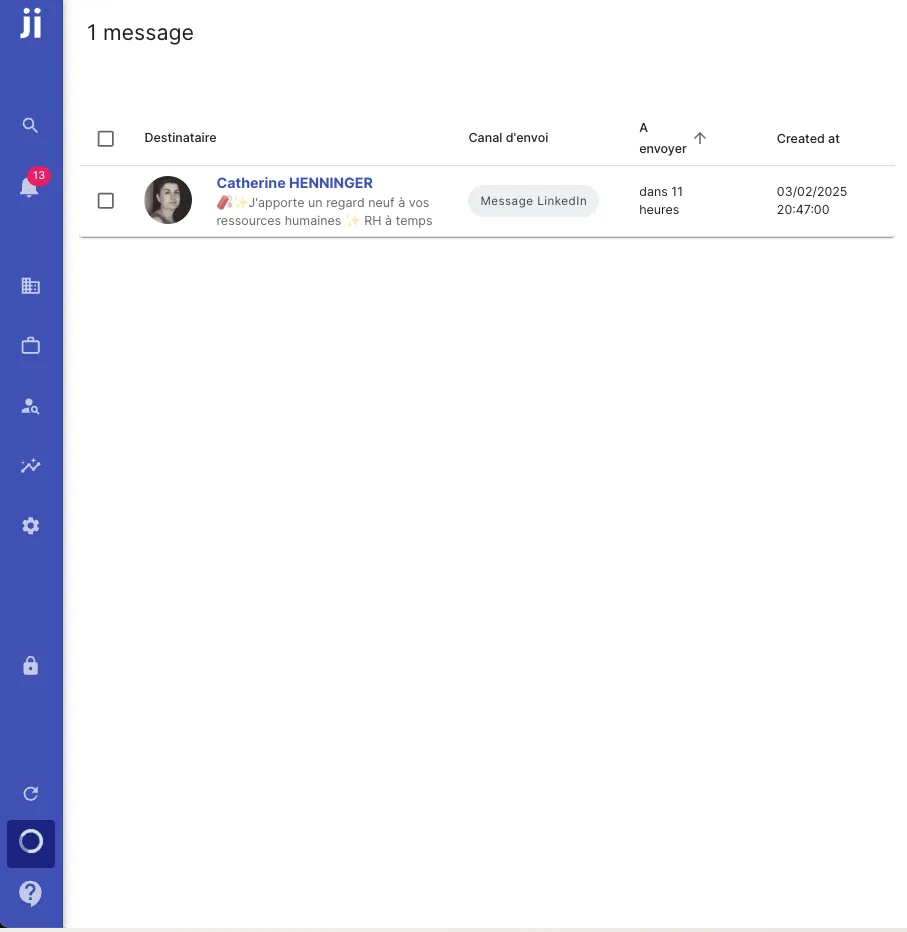Click Catherine's profile picture thumbnail
Image resolution: width=907 pixels, height=932 pixels.
coord(168,200)
